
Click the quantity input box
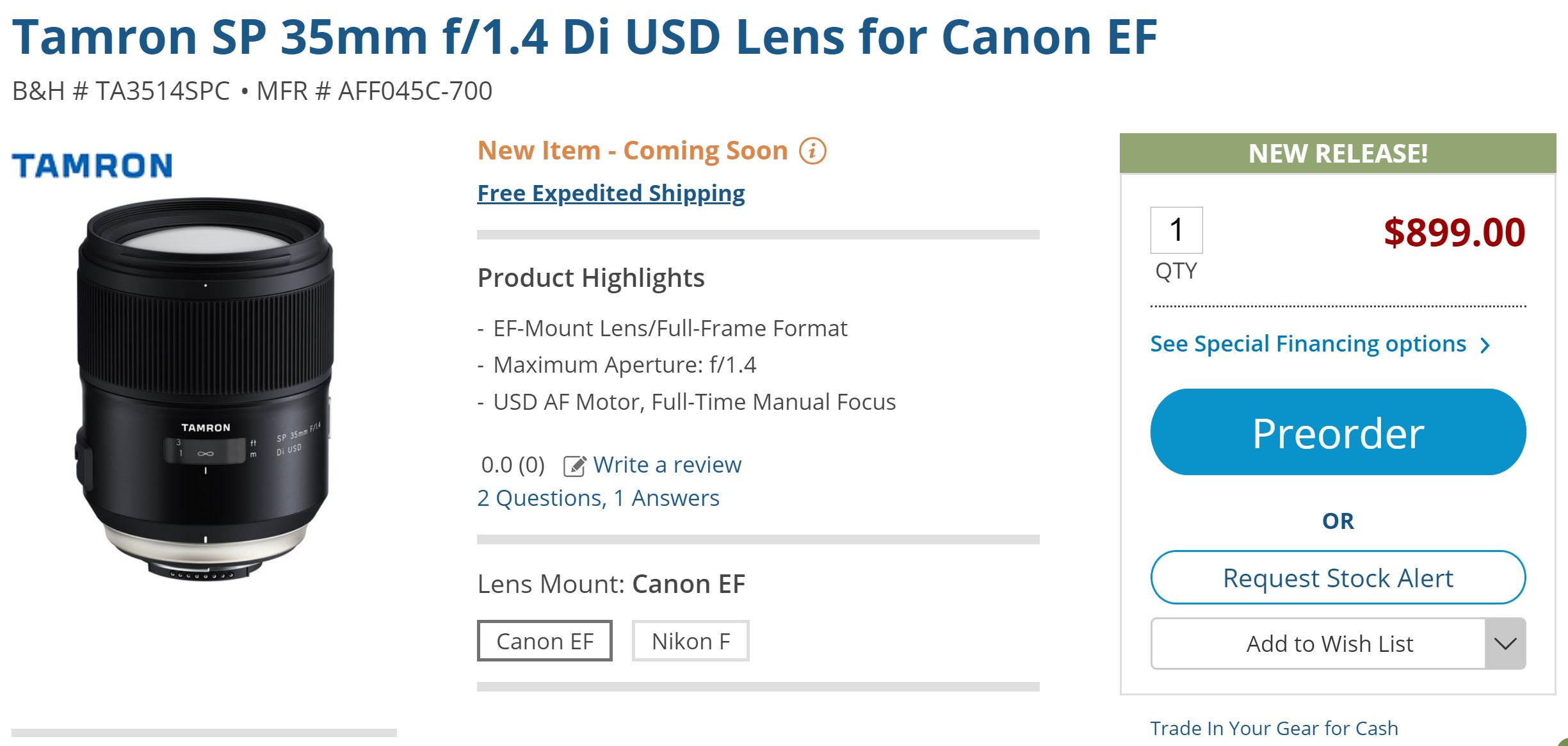click(1176, 230)
